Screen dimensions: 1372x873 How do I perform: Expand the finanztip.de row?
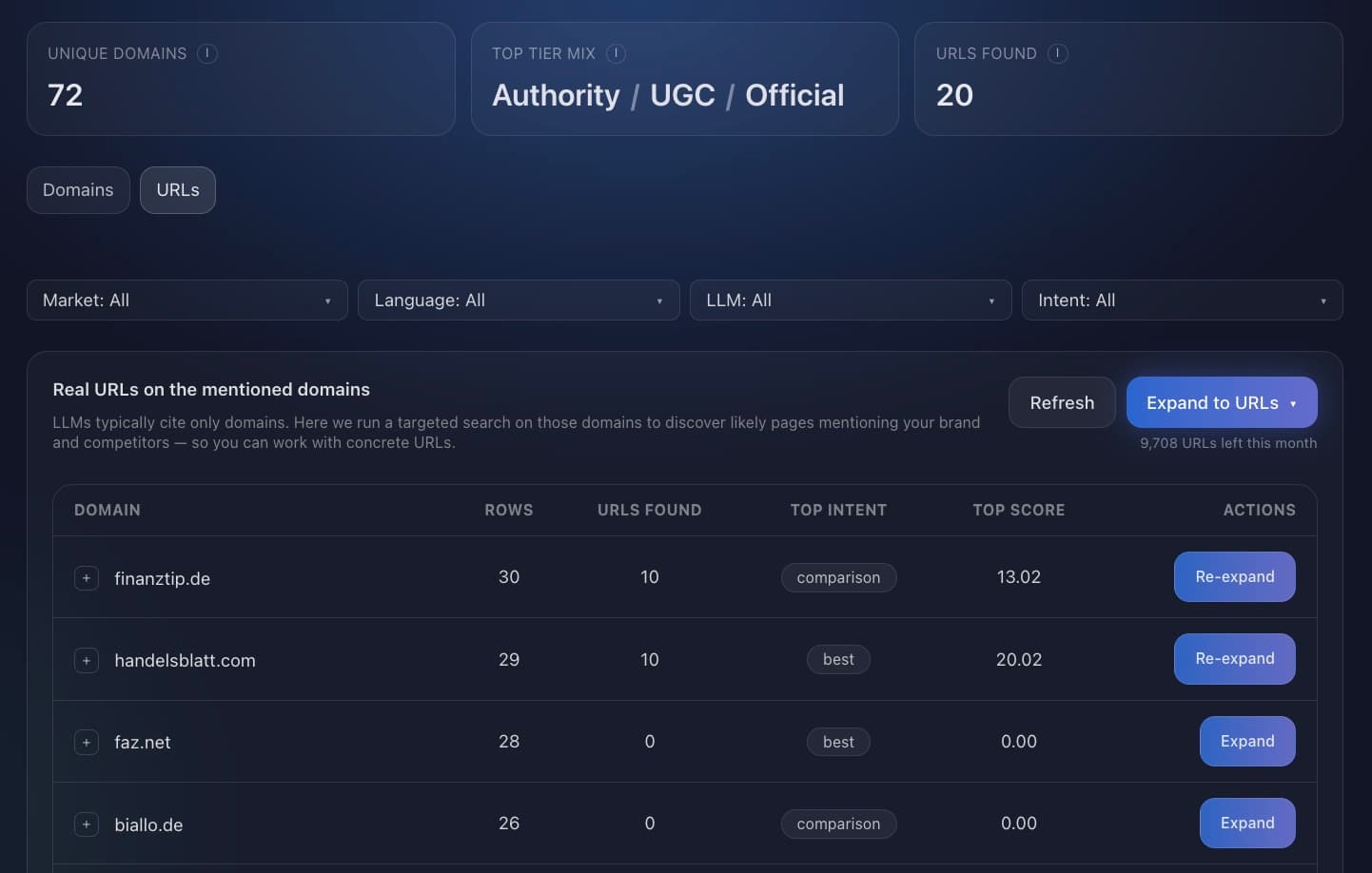[87, 577]
